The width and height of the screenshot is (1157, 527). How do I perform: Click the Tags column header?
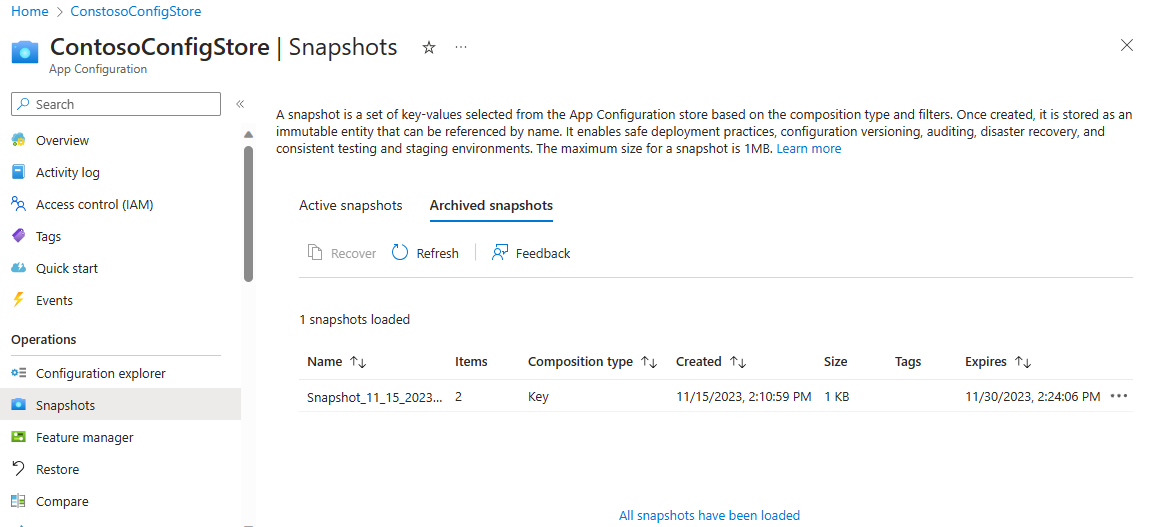[908, 362]
